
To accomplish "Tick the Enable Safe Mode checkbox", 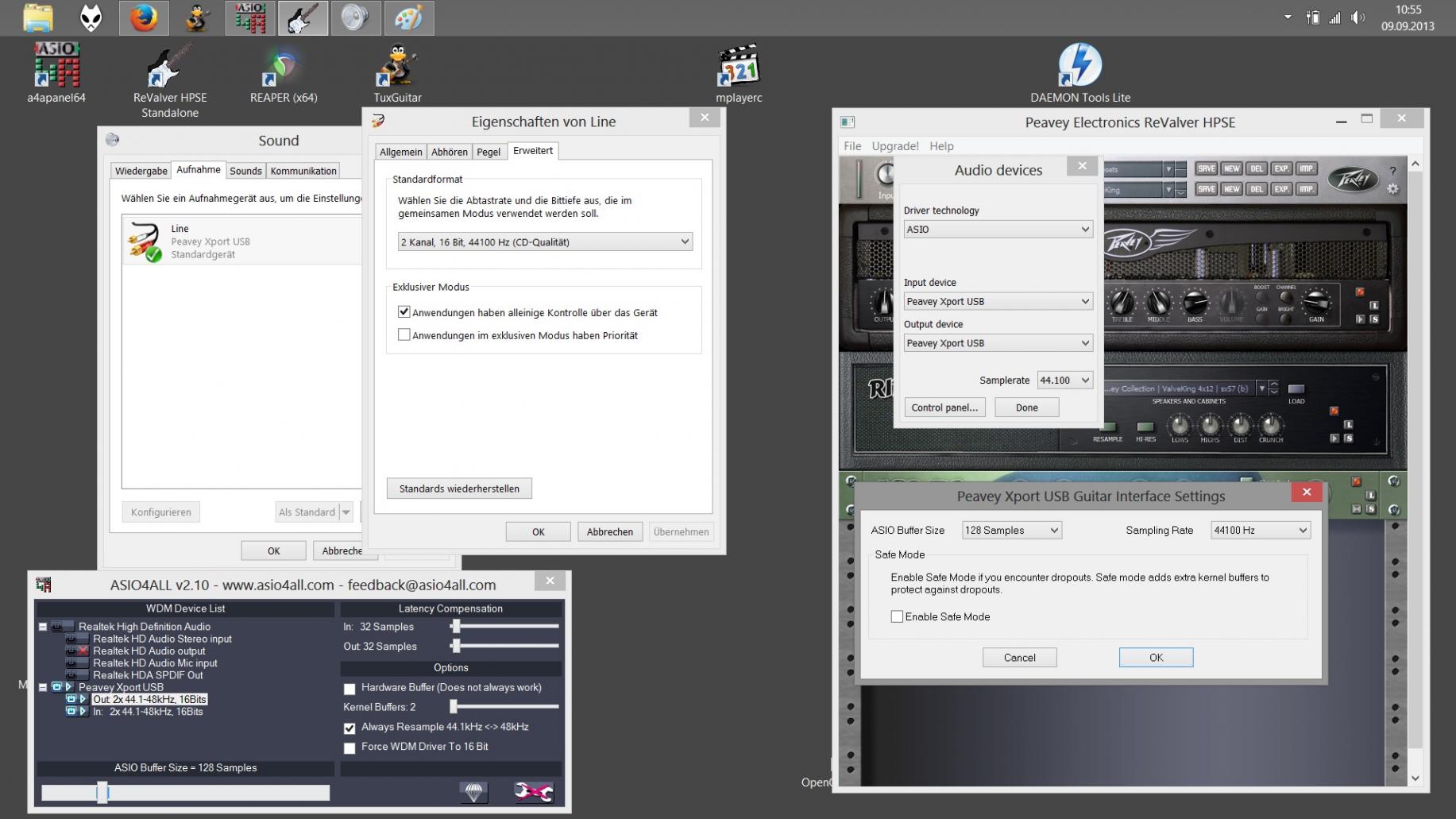I will pyautogui.click(x=897, y=616).
